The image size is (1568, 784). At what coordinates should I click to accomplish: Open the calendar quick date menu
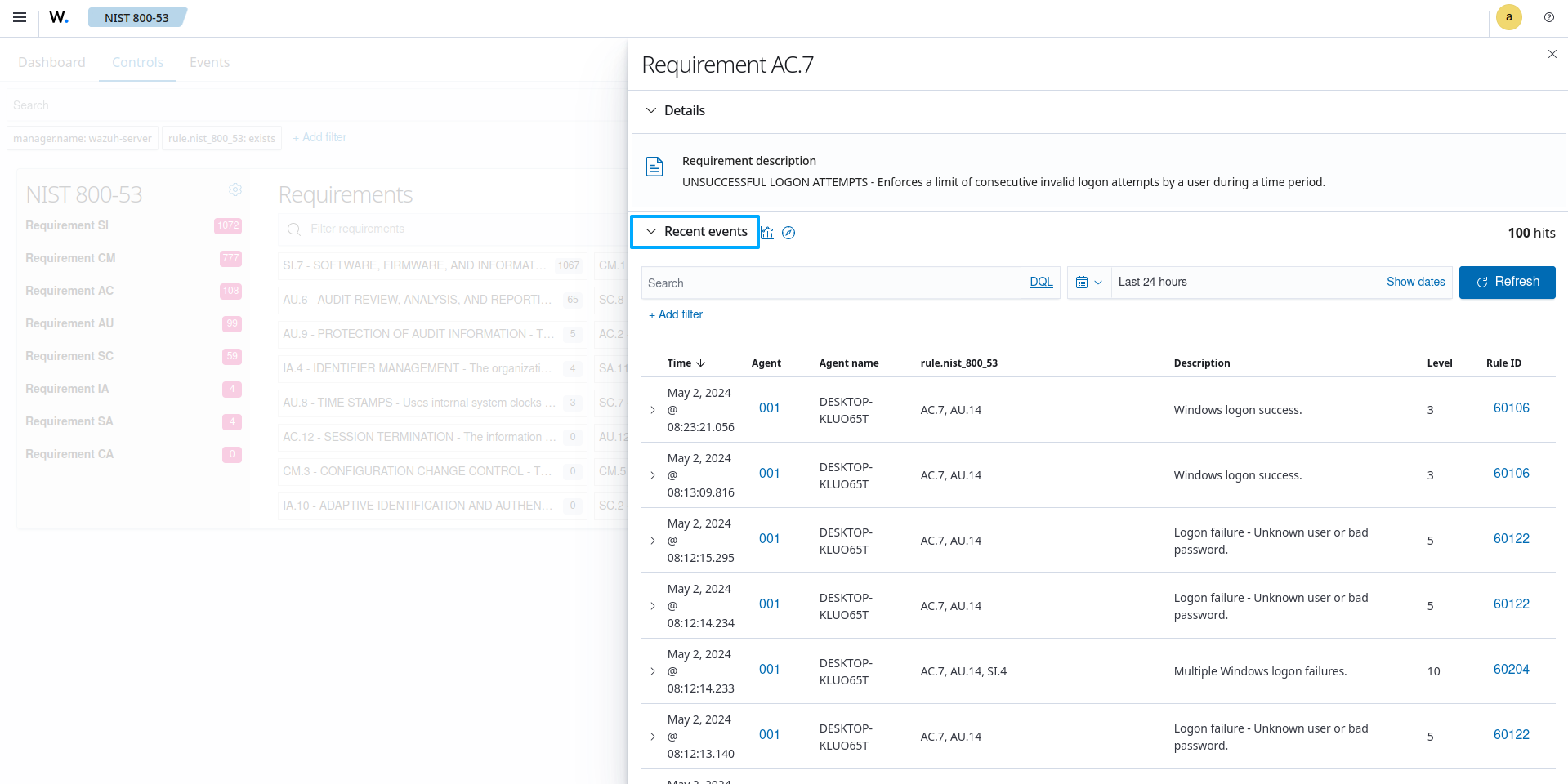pyautogui.click(x=1088, y=283)
